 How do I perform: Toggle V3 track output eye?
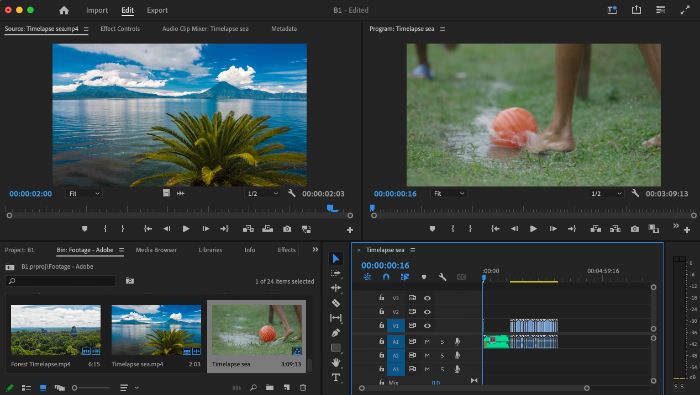point(427,298)
